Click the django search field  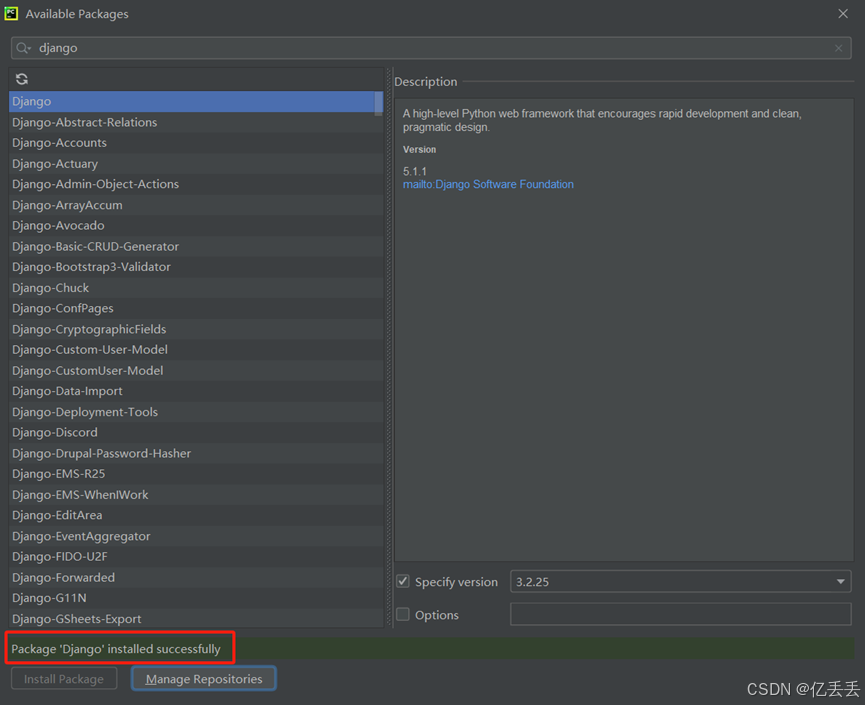(x=431, y=48)
